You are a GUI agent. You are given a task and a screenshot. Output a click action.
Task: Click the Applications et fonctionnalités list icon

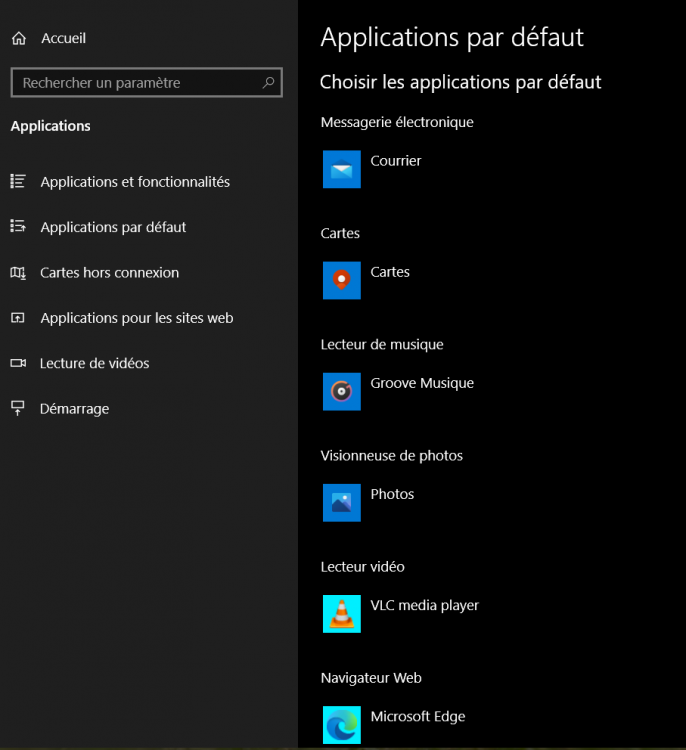pyautogui.click(x=18, y=181)
